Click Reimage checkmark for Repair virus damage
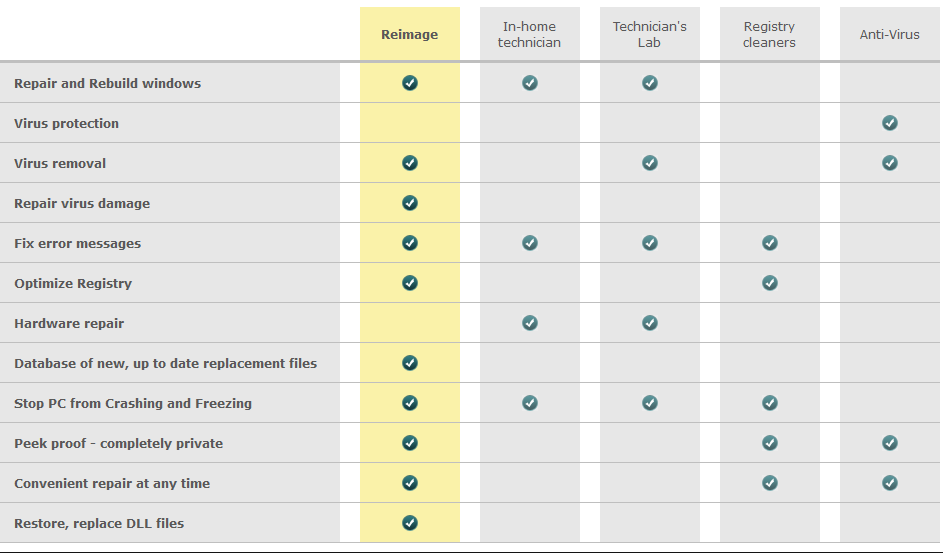 click(x=410, y=203)
